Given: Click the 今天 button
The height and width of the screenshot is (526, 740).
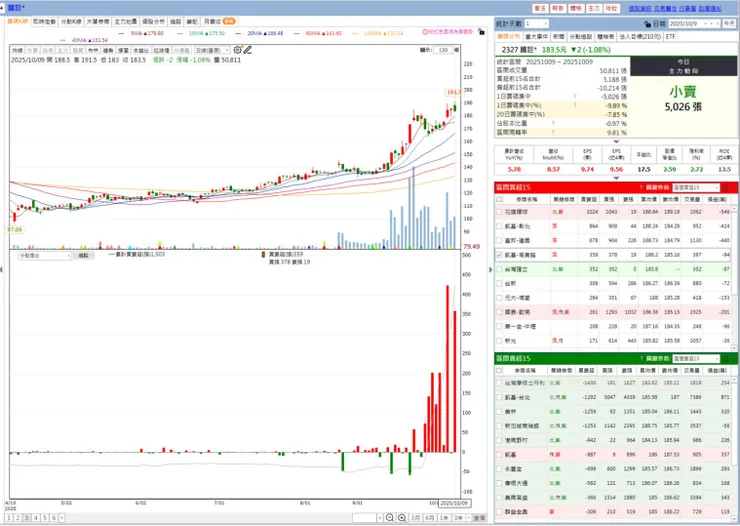Looking at the screenshot, I should [729, 24].
